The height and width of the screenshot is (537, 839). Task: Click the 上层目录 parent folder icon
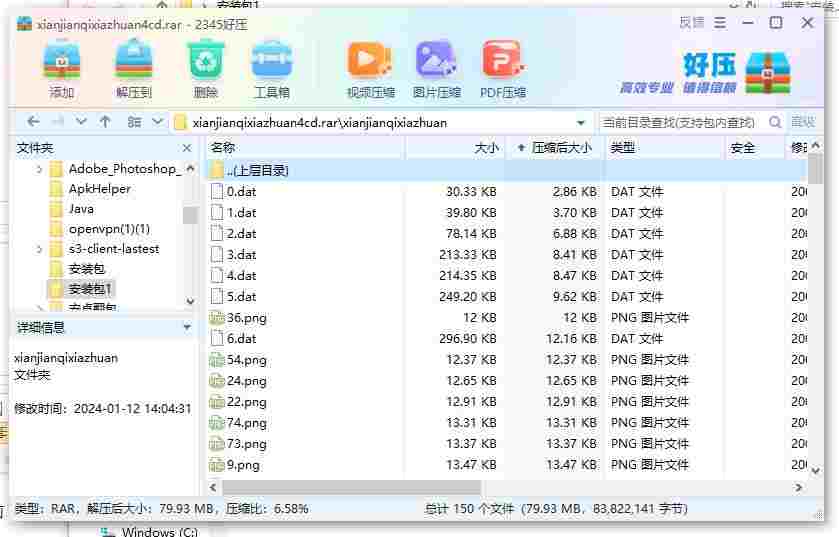(x=217, y=171)
